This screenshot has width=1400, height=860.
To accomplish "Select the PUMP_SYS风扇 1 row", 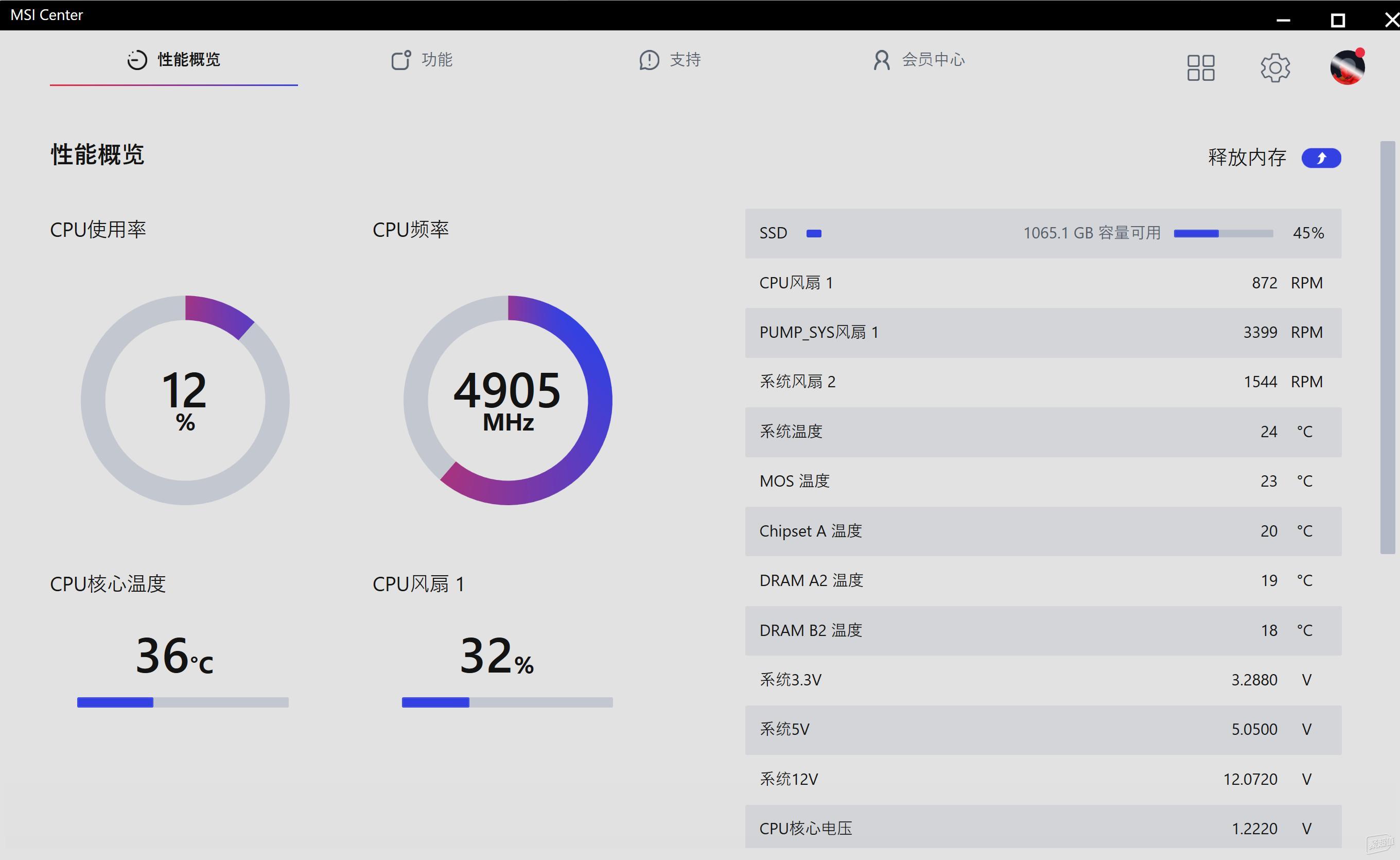I will pos(1043,332).
